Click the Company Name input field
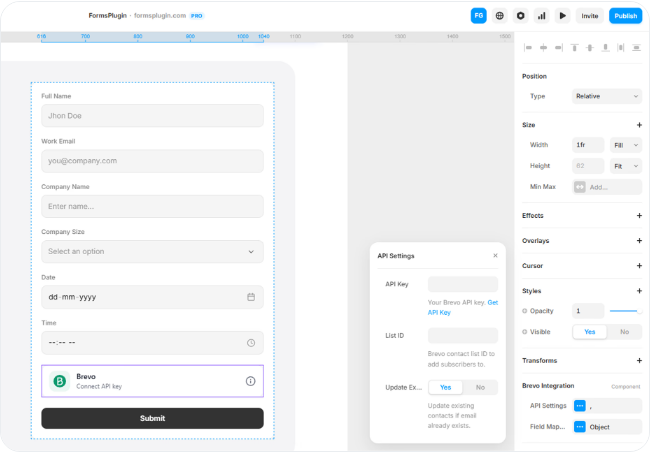650x452 pixels. tap(153, 206)
